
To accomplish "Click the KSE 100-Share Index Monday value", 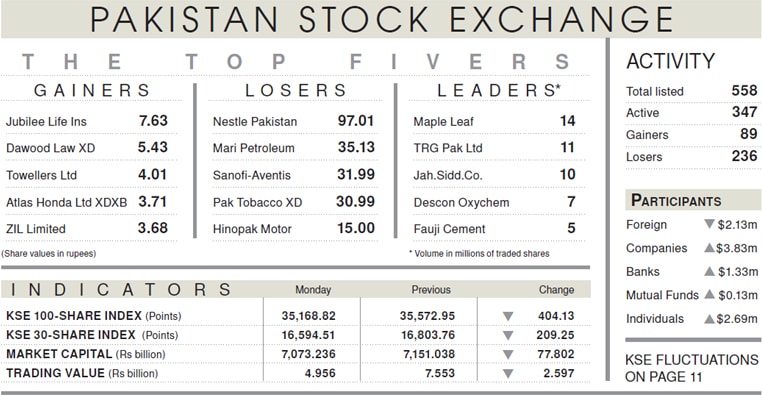I will tap(309, 316).
